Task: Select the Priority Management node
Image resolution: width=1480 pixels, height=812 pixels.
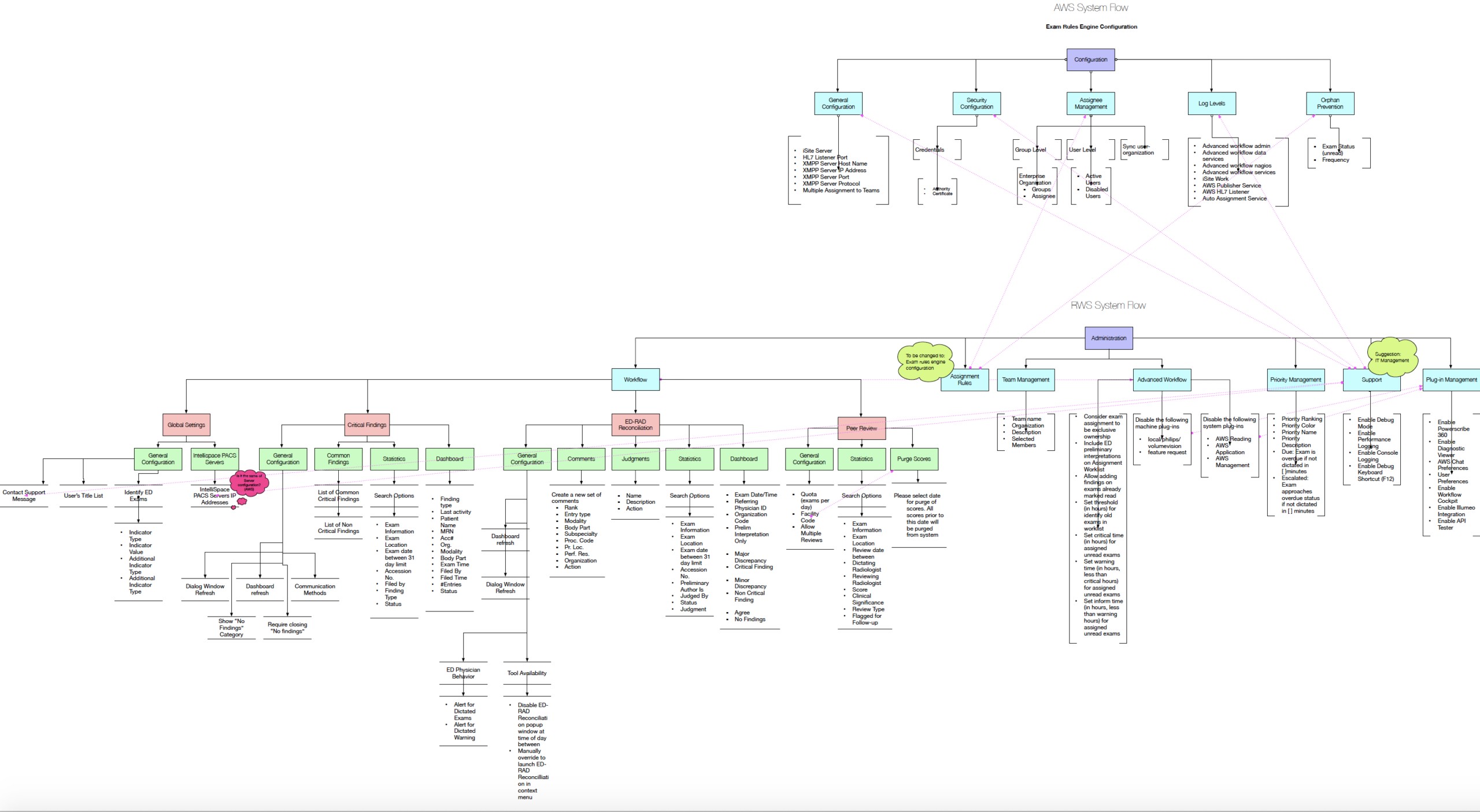Action: click(x=1296, y=380)
